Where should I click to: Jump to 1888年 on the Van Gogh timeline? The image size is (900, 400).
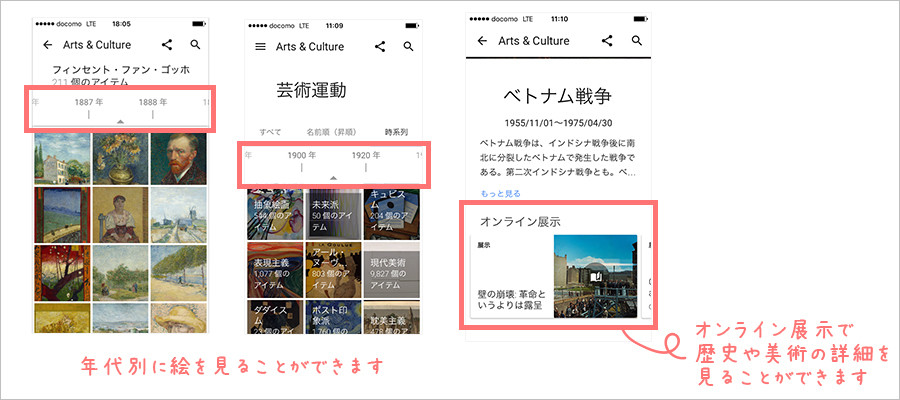[153, 103]
